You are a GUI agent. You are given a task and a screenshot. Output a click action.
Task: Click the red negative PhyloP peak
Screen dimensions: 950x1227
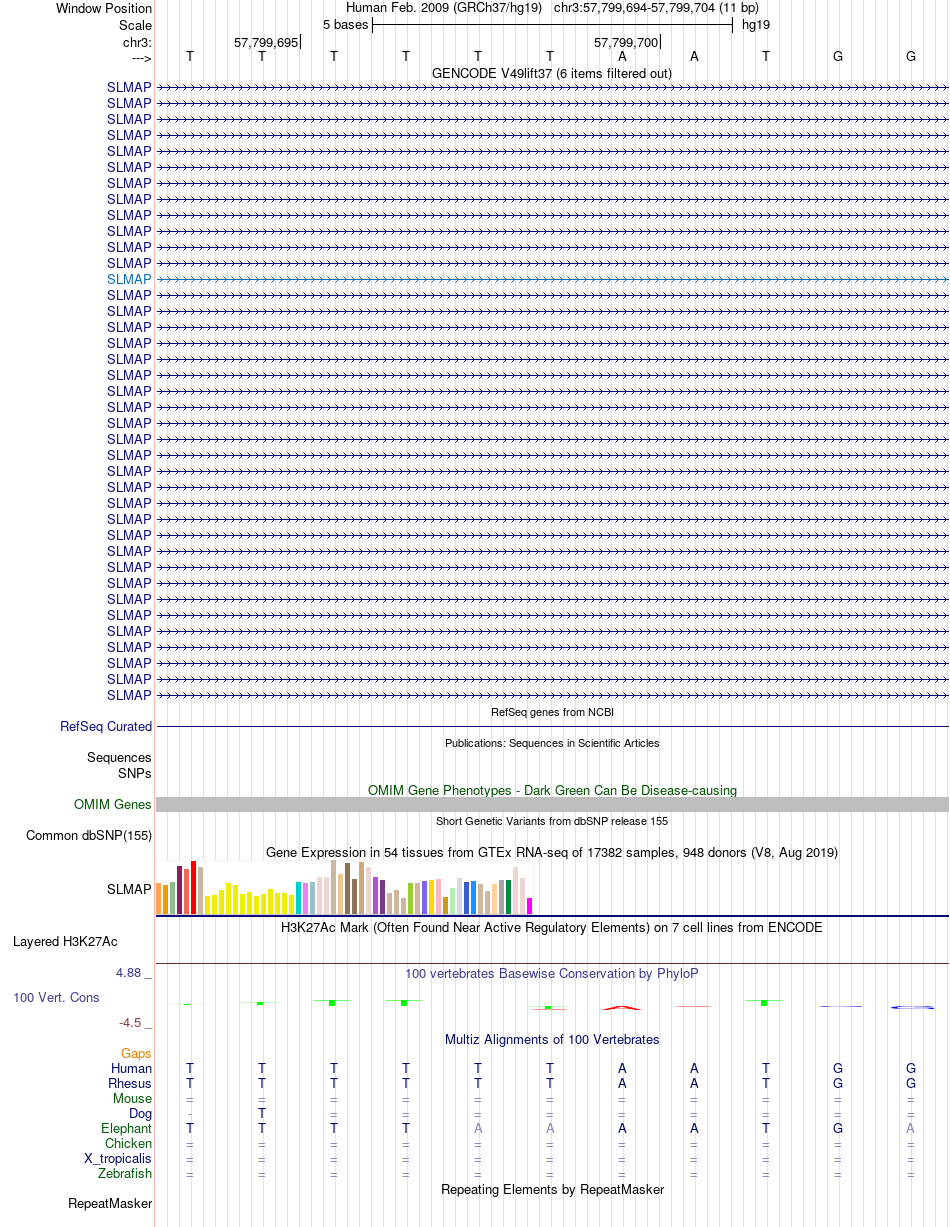622,1008
